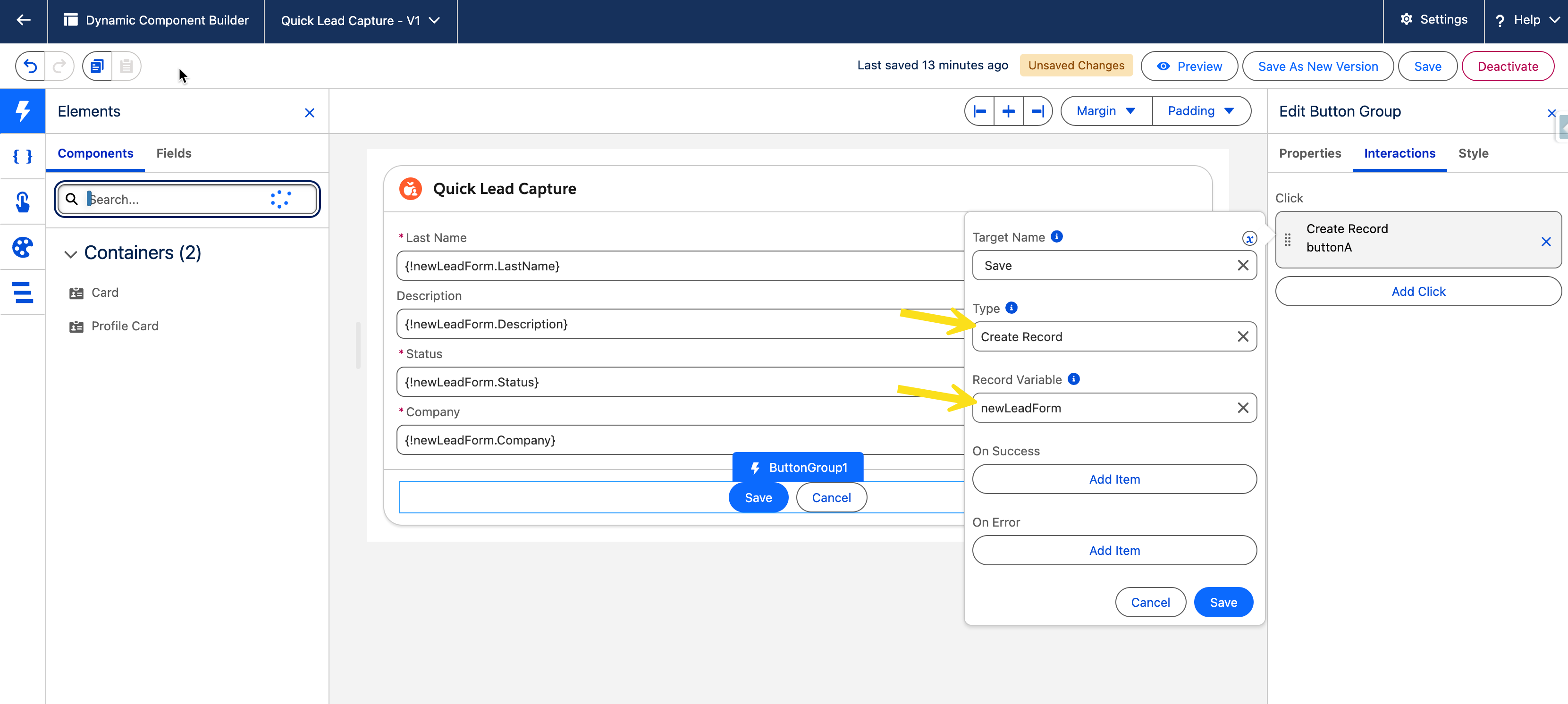
Task: Open the lightning bolt Elements sidebar icon
Action: [x=23, y=111]
